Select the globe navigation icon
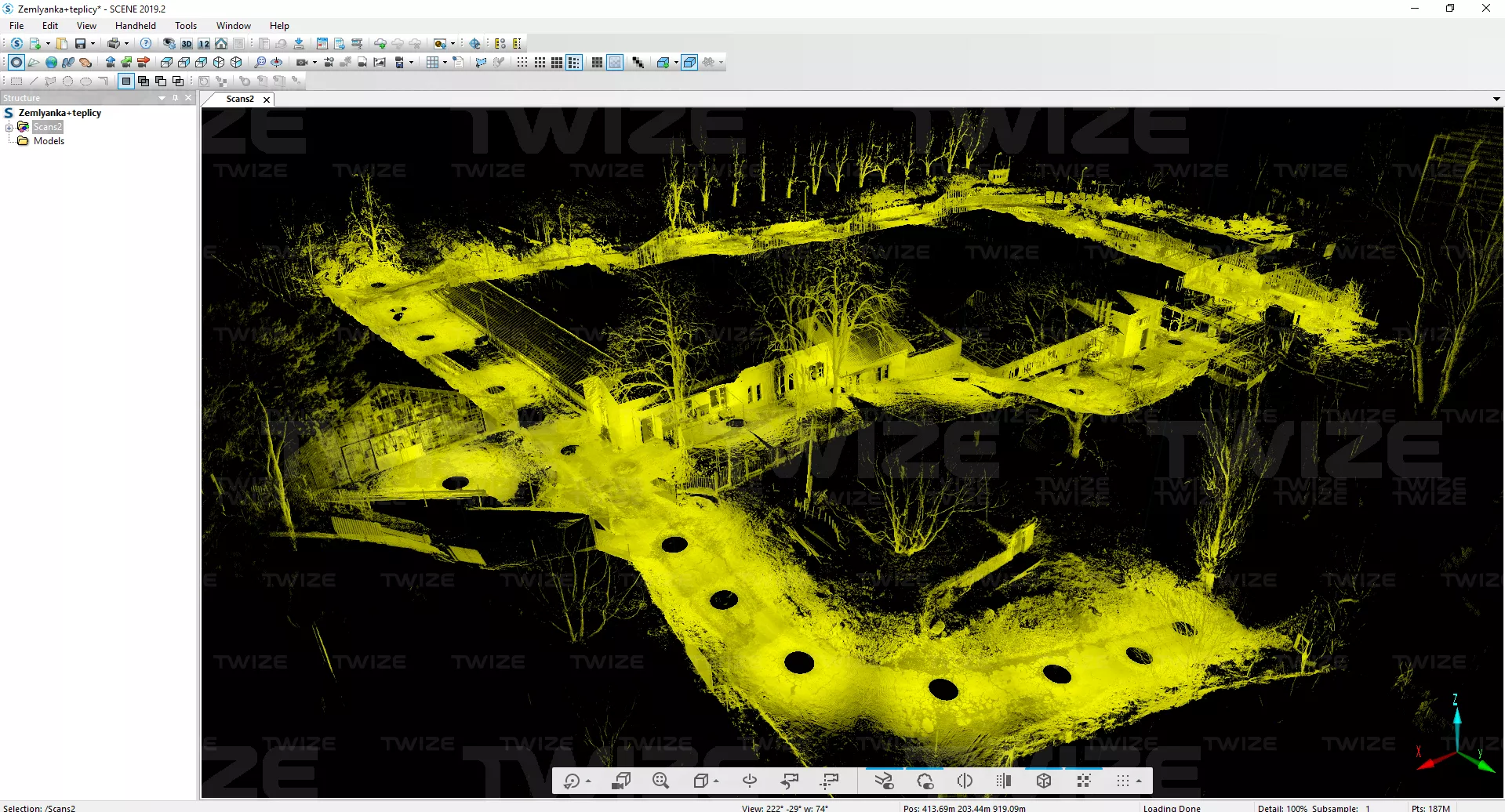 [51, 63]
